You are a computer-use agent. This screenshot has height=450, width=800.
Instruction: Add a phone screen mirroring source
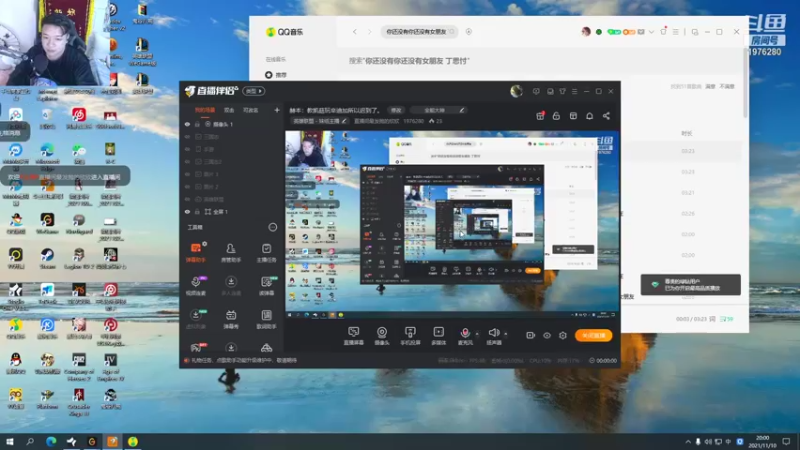click(410, 336)
